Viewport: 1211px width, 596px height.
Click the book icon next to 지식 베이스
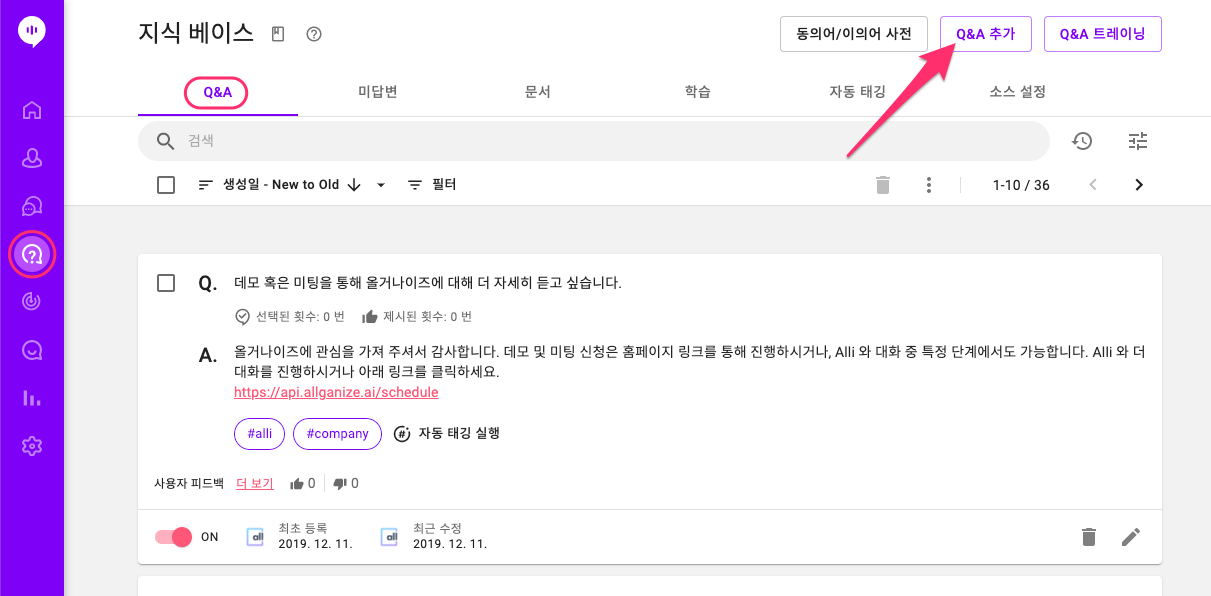click(278, 34)
